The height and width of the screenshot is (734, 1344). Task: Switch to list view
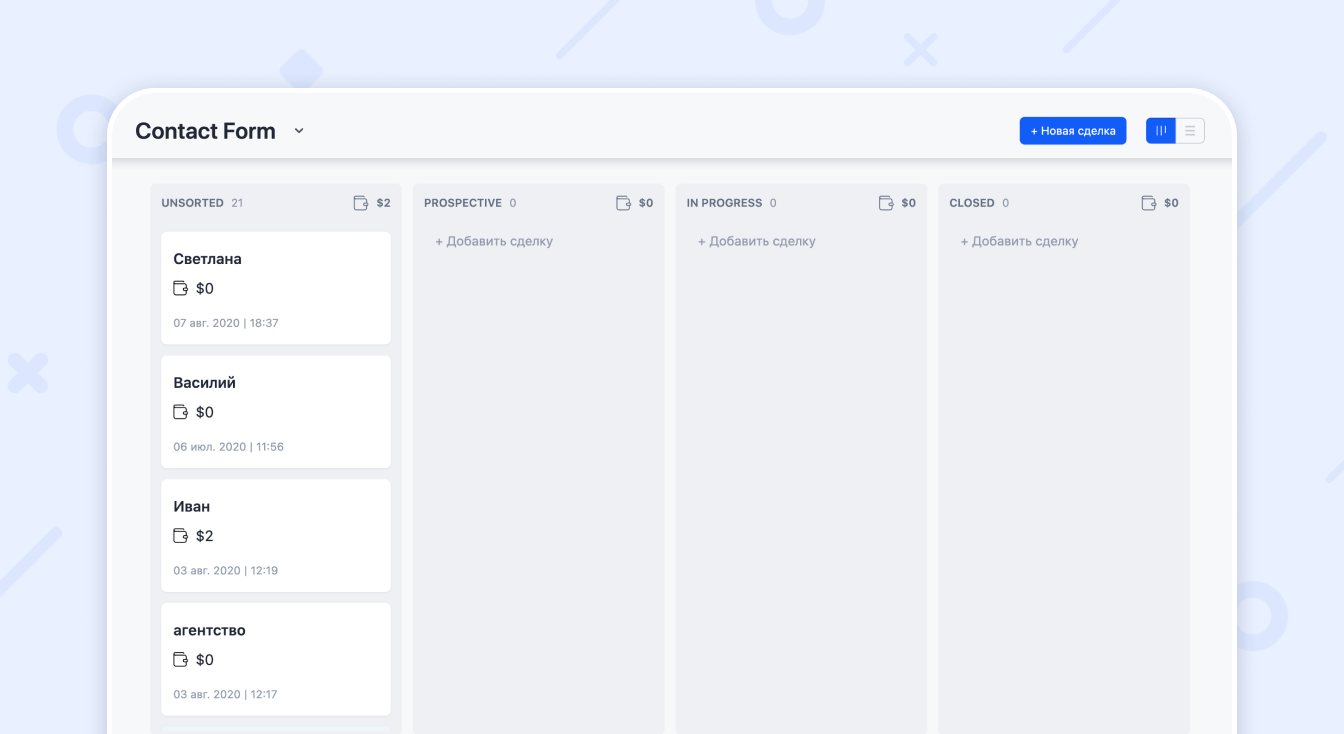pyautogui.click(x=1189, y=130)
